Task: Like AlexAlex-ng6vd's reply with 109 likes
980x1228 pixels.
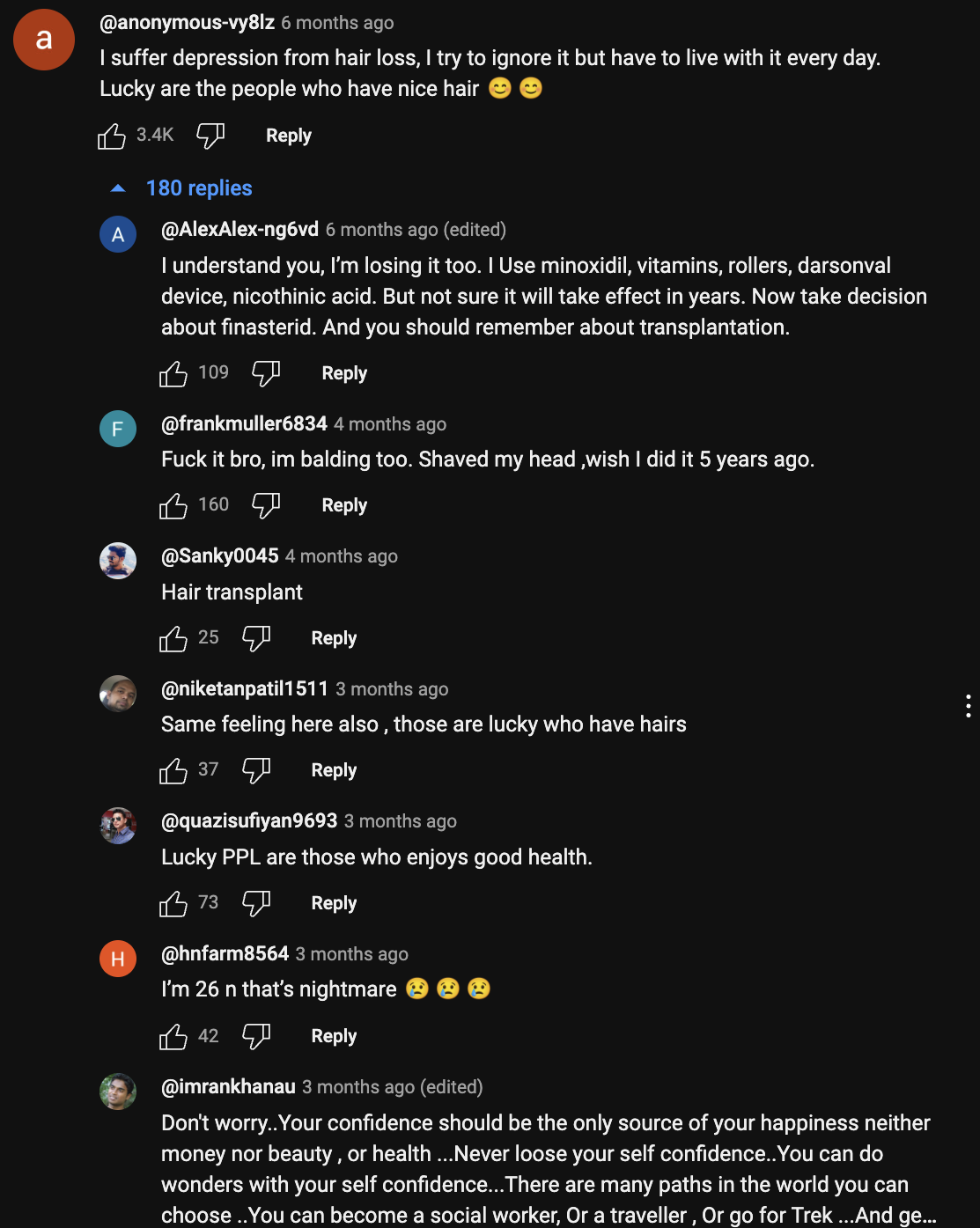Action: tap(173, 374)
